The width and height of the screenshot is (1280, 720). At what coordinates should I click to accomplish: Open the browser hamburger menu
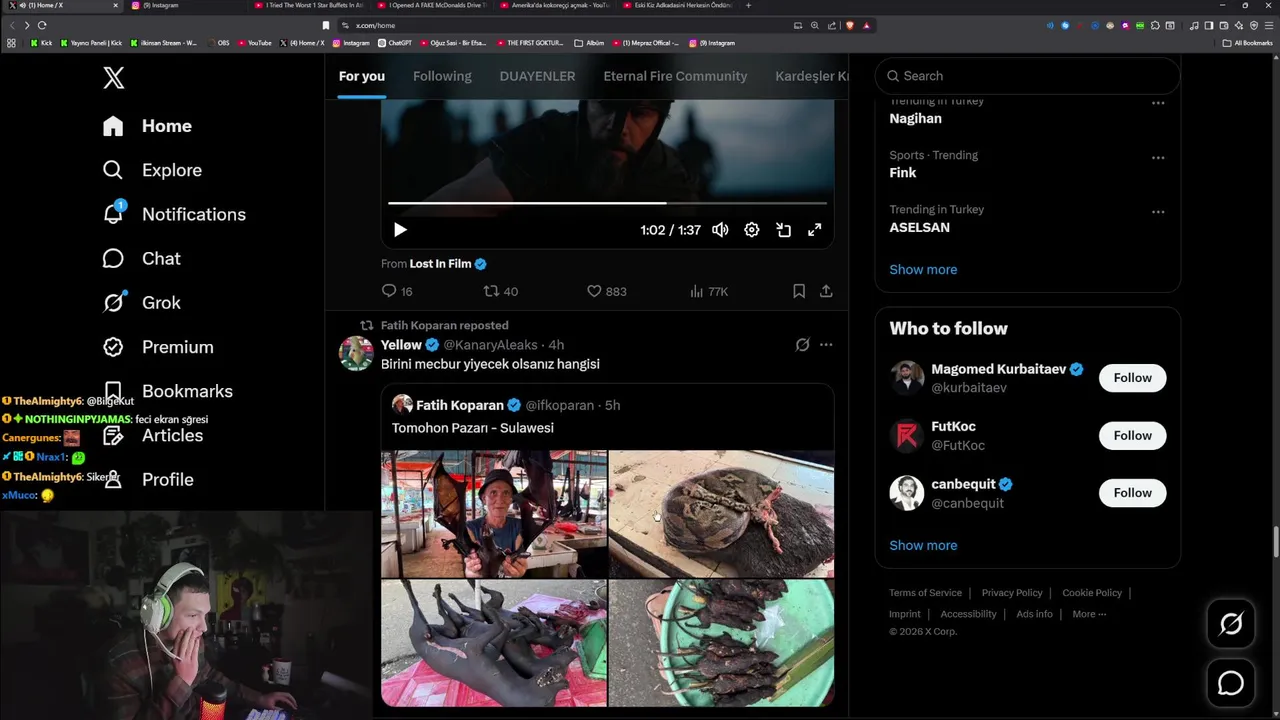(1268, 25)
